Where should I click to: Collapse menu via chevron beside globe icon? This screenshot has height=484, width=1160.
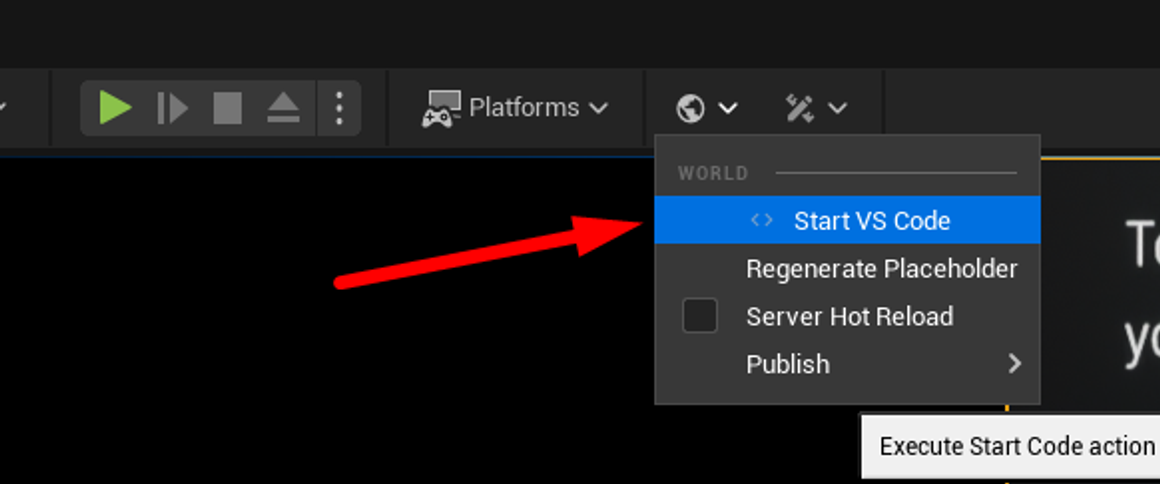click(x=728, y=108)
